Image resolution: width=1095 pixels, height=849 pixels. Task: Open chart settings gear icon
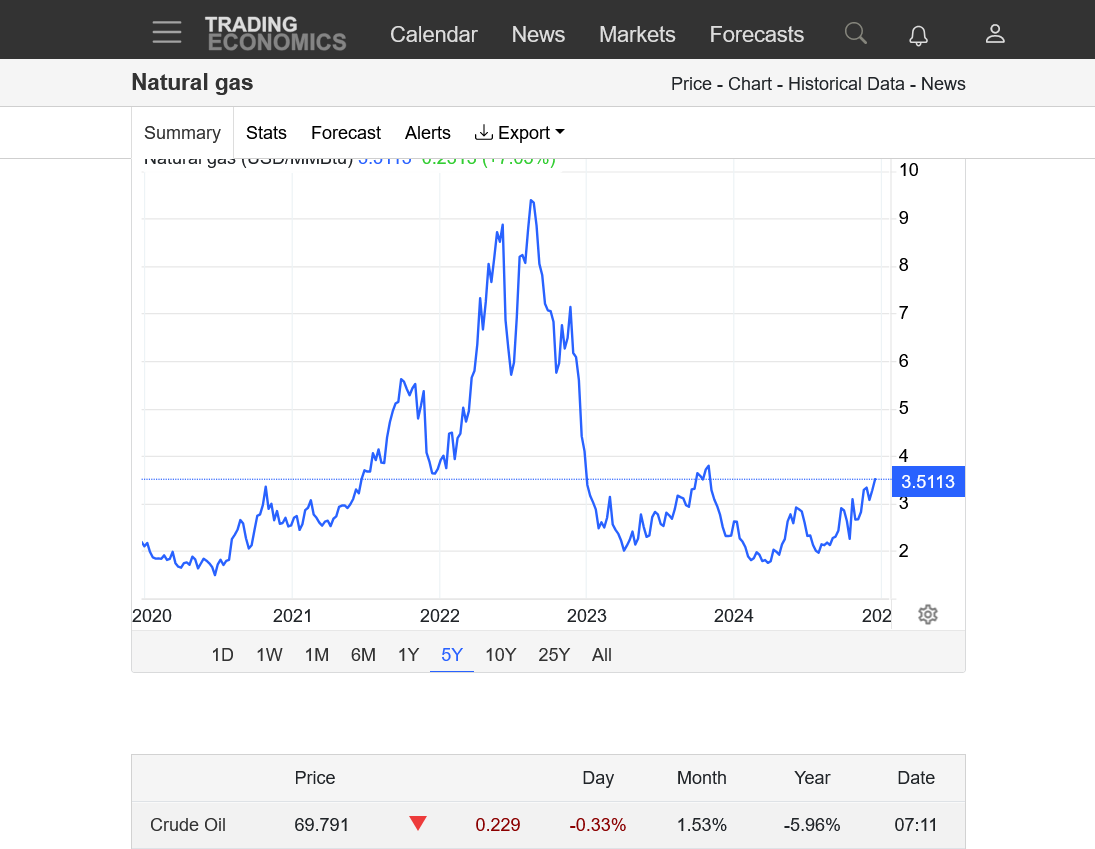[928, 614]
